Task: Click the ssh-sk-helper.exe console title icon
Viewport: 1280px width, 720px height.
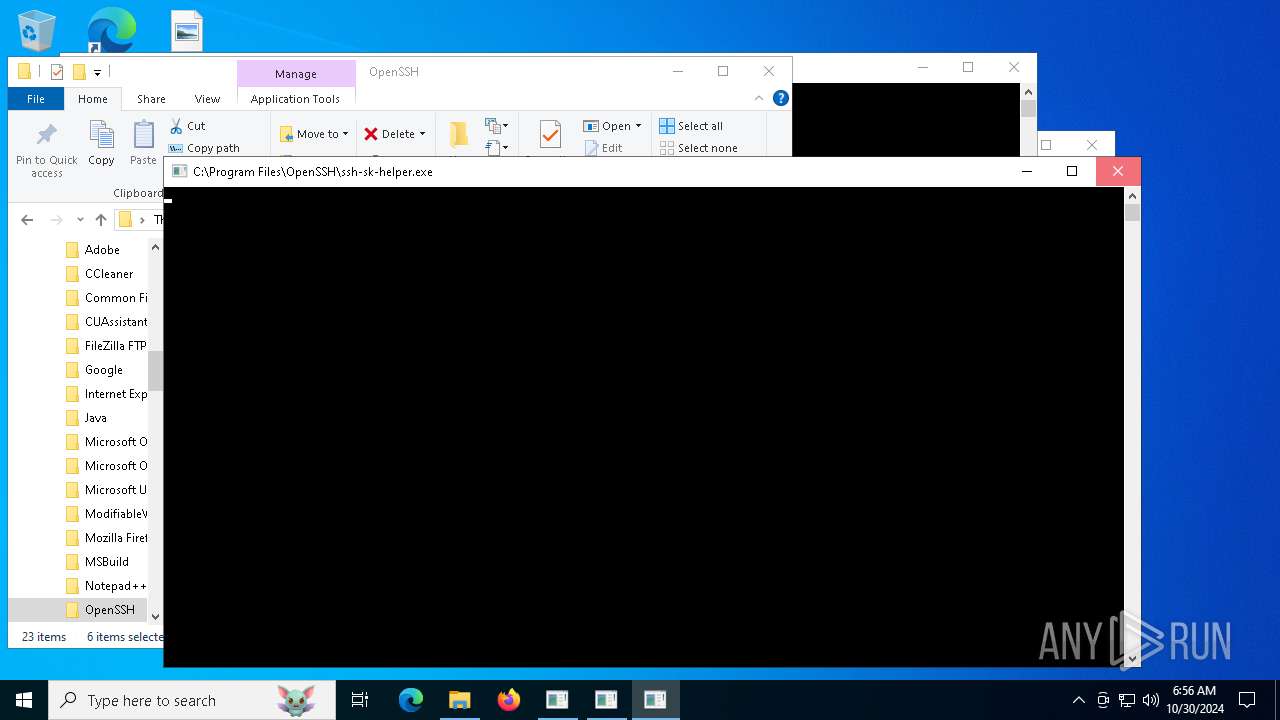Action: 179,171
